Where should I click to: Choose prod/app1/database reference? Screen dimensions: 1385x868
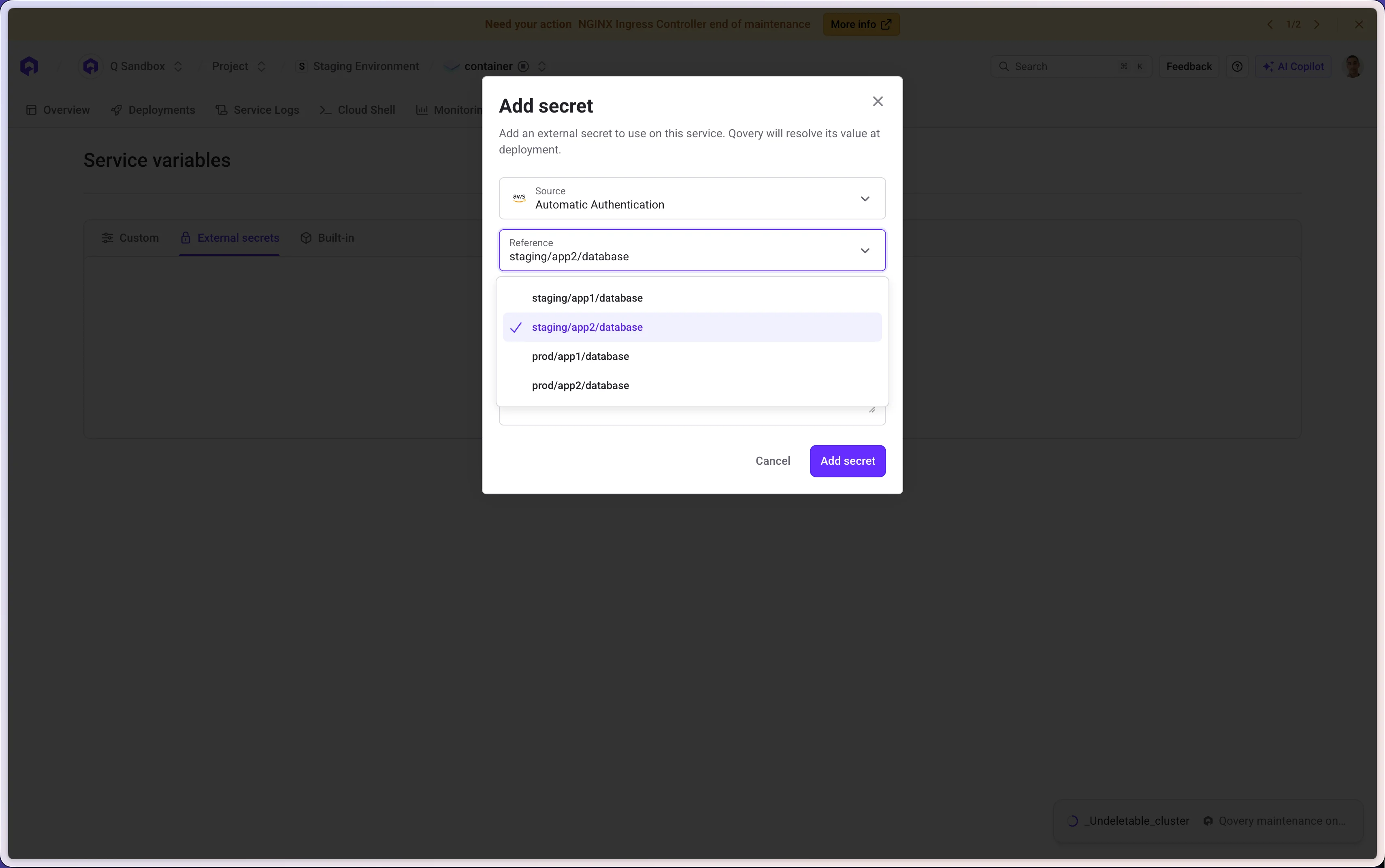point(692,357)
